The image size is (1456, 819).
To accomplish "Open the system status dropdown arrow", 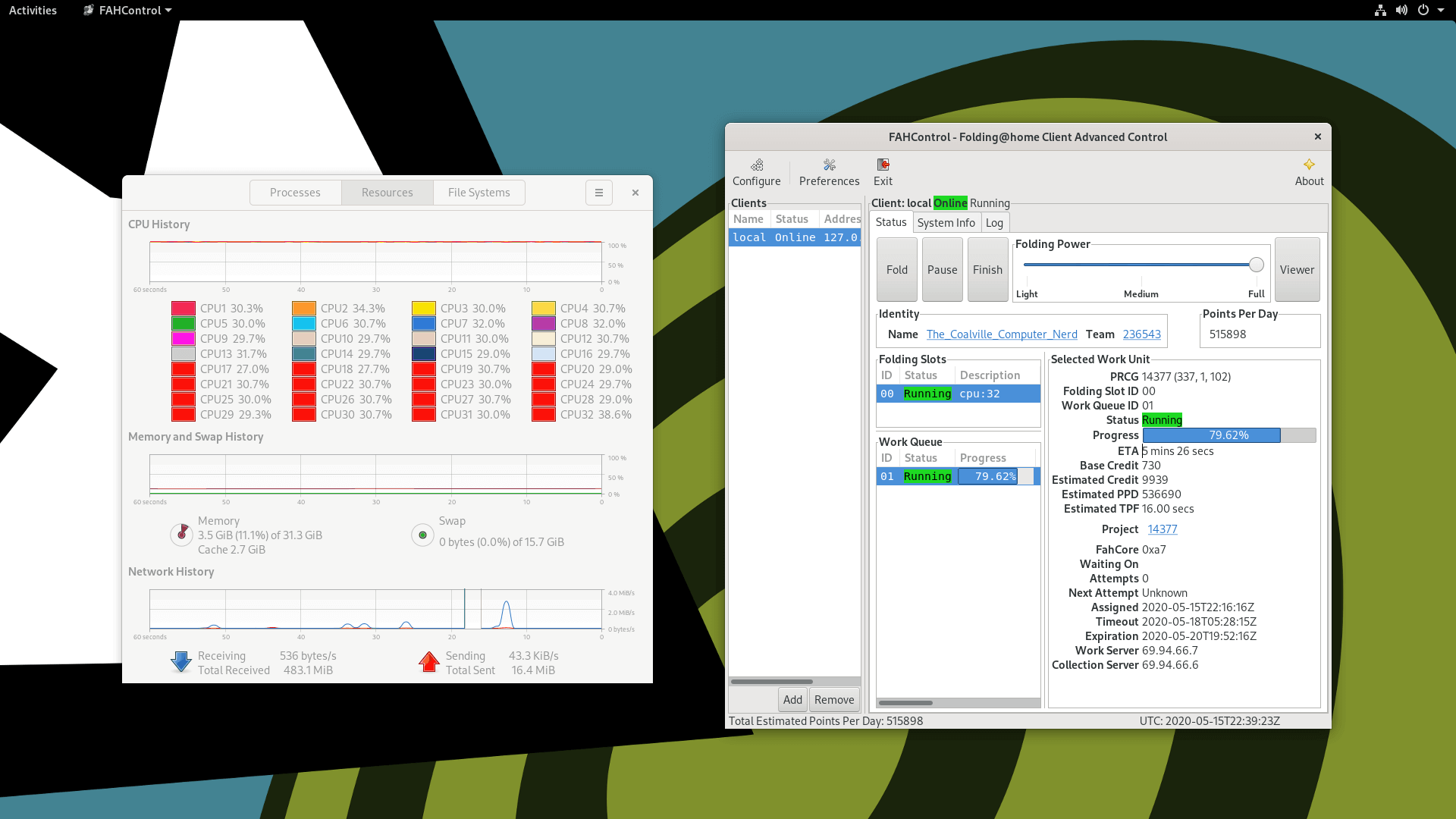I will pyautogui.click(x=1441, y=10).
